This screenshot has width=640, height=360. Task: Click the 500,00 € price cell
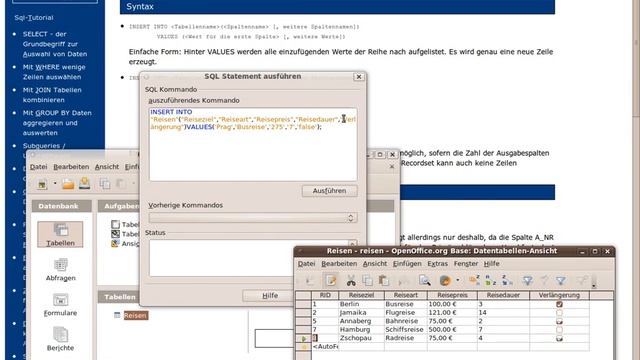452,329
